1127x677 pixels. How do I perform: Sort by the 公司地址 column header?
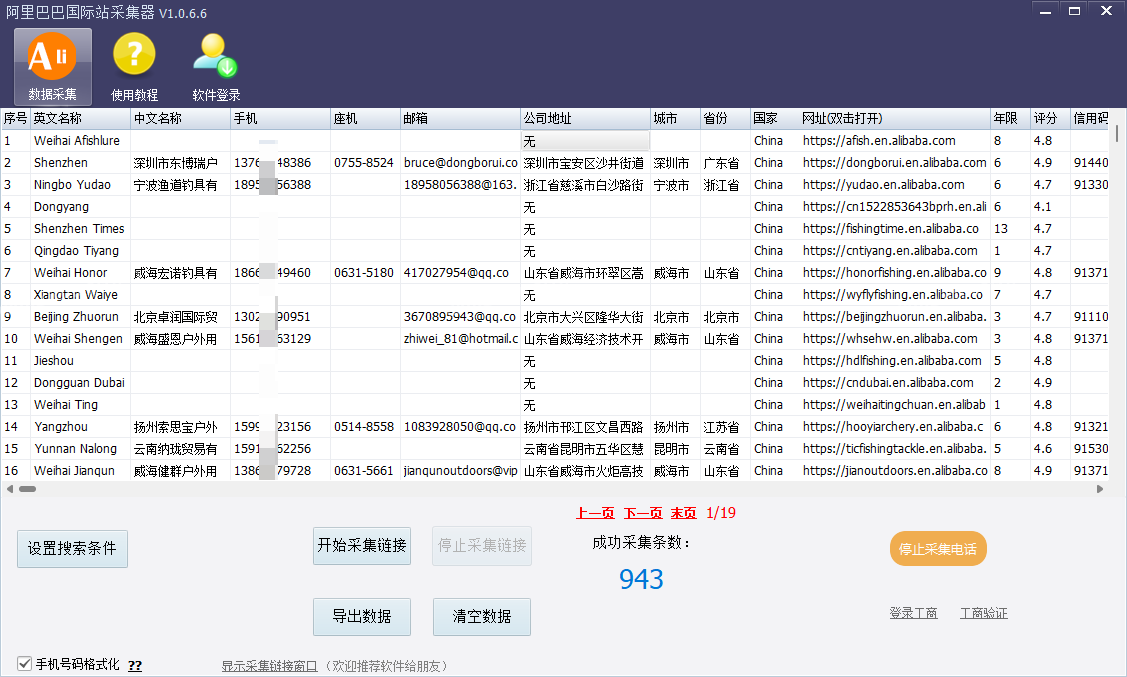coord(586,119)
